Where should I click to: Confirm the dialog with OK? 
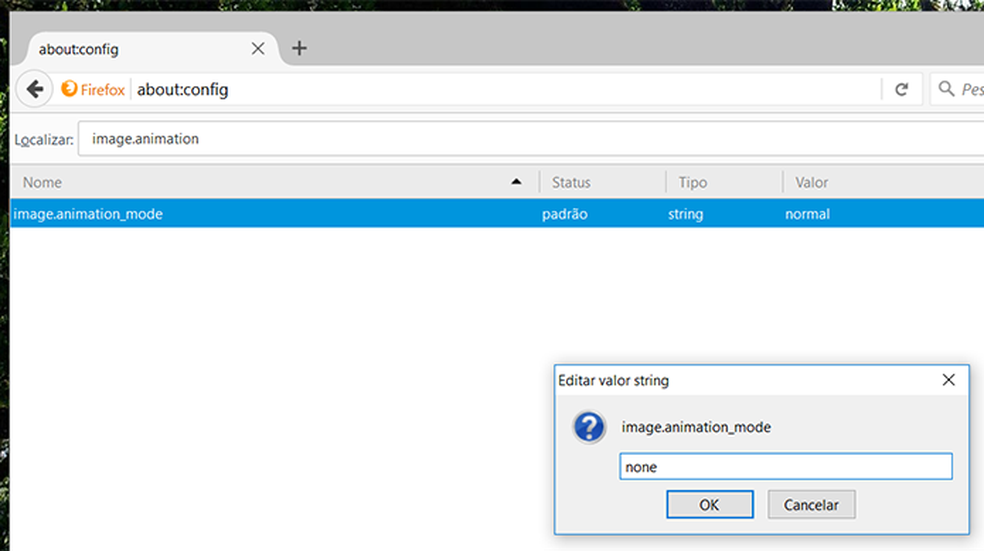(710, 505)
